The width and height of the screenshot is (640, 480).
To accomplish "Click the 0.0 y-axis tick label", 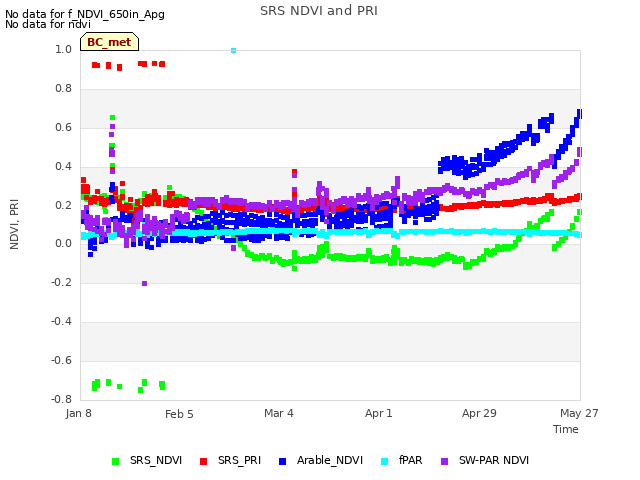I will click(x=63, y=244).
